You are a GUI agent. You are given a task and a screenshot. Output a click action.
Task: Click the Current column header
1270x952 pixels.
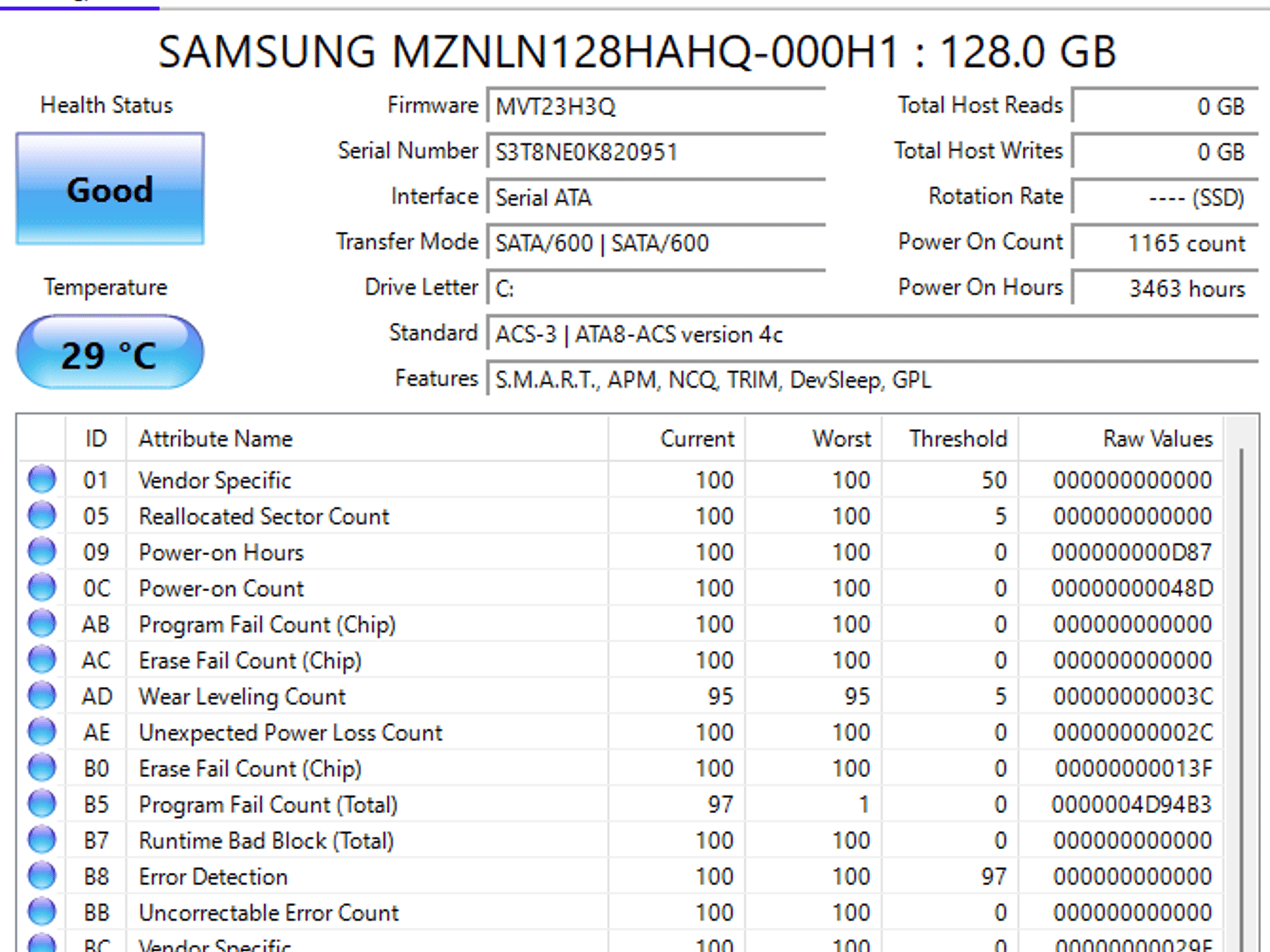[677, 438]
